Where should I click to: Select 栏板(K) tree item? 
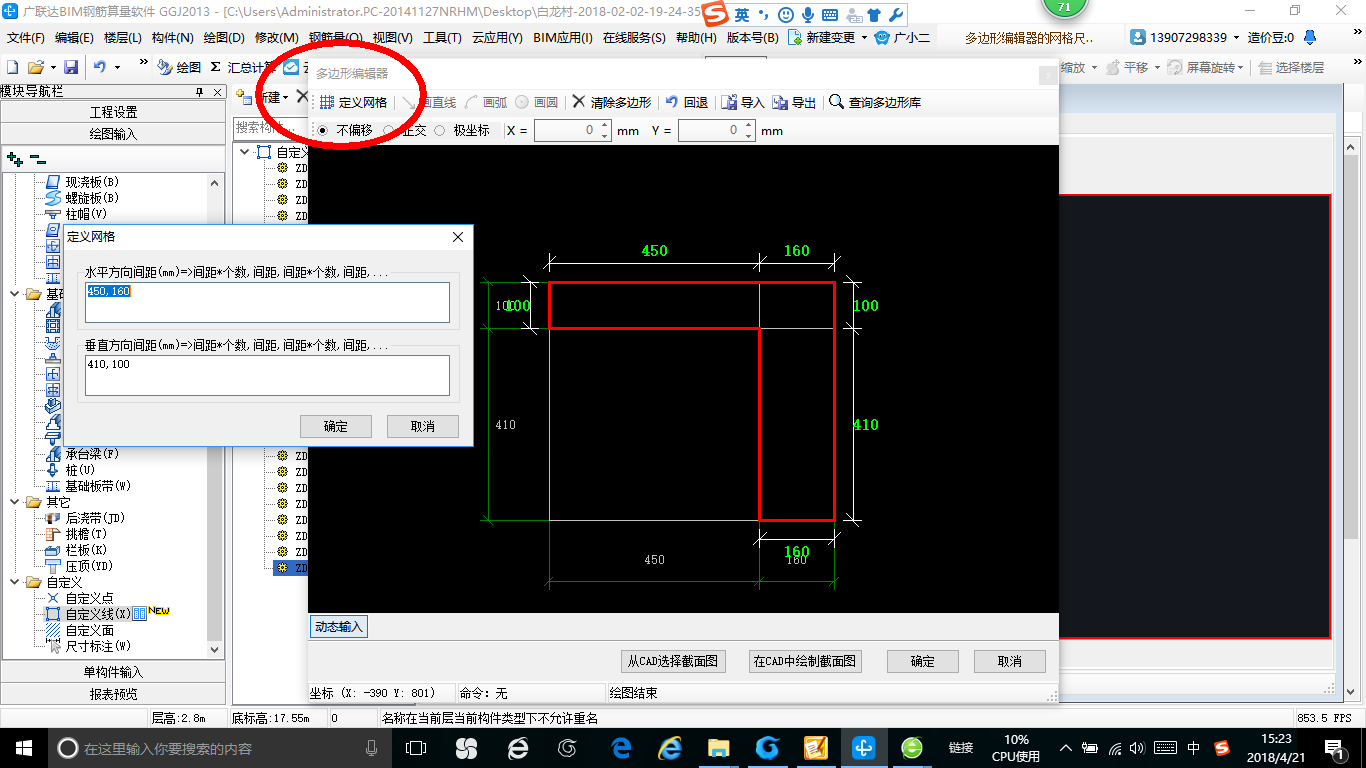tap(76, 550)
